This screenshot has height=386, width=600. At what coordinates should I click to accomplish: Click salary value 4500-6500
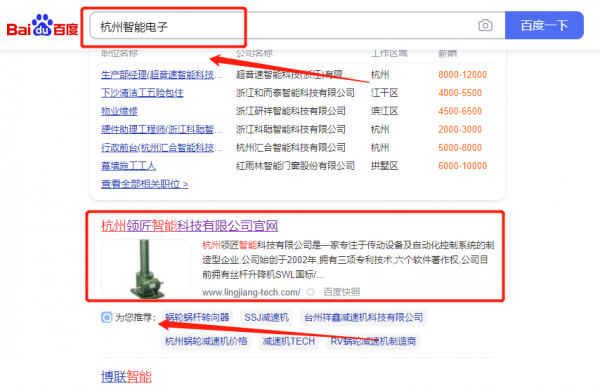point(460,111)
